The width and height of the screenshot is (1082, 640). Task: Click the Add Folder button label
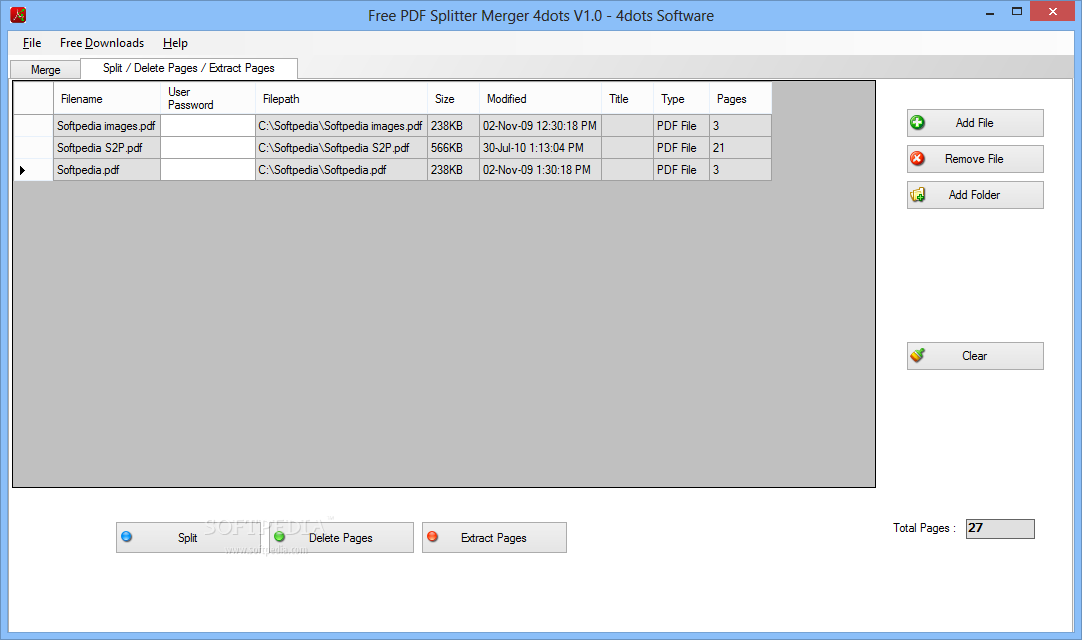coord(974,195)
